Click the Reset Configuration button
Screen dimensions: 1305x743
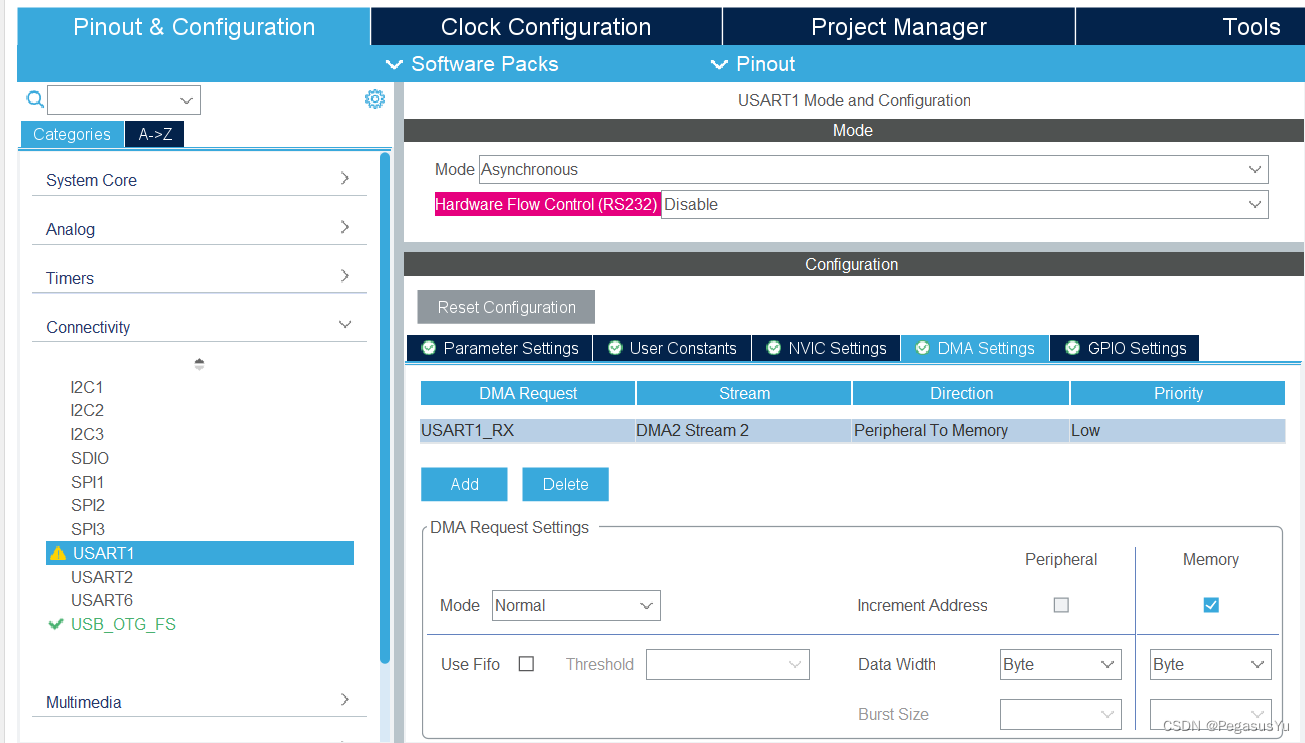[x=506, y=307]
